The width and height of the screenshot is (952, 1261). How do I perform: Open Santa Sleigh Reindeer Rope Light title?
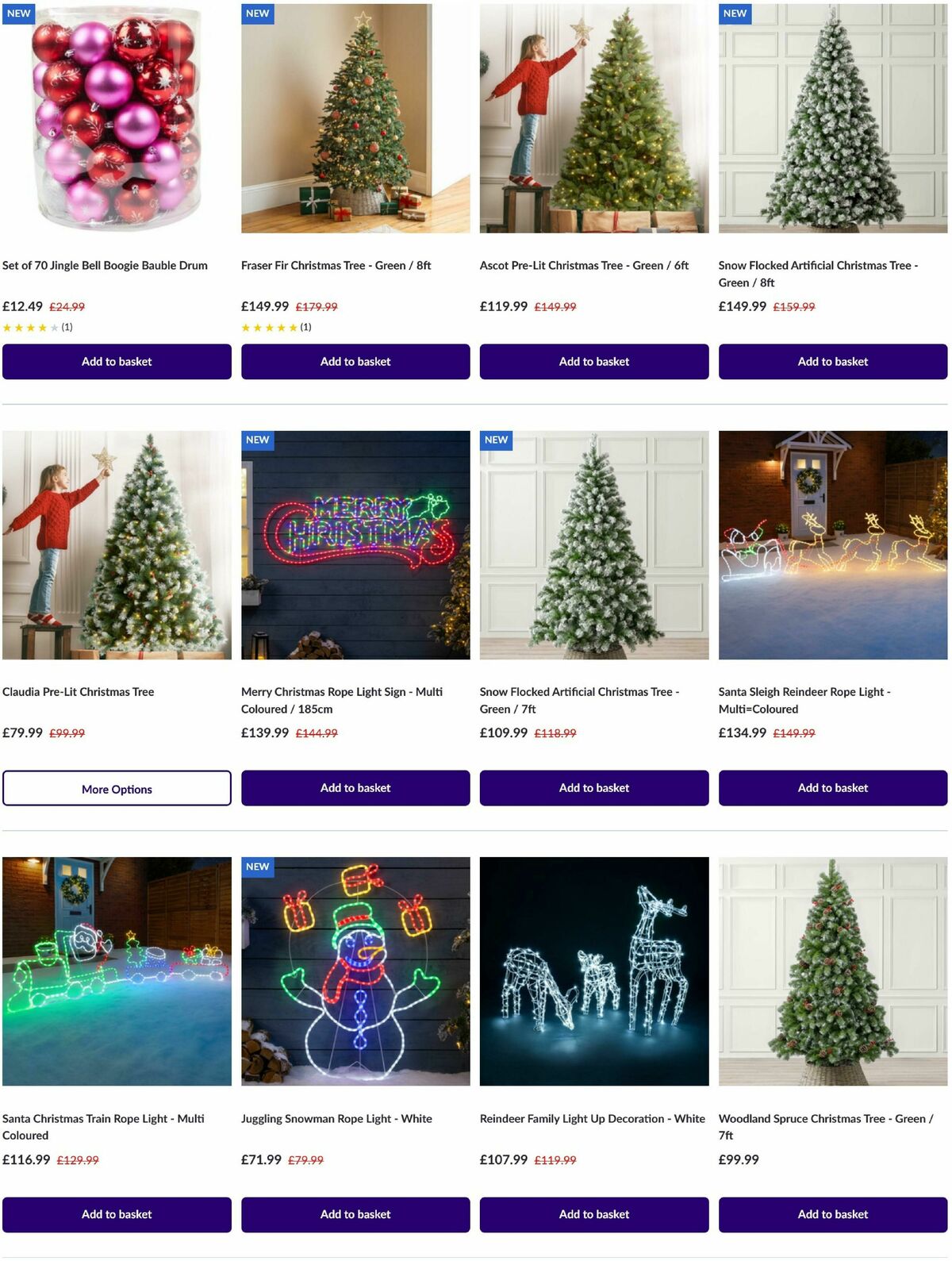point(804,701)
